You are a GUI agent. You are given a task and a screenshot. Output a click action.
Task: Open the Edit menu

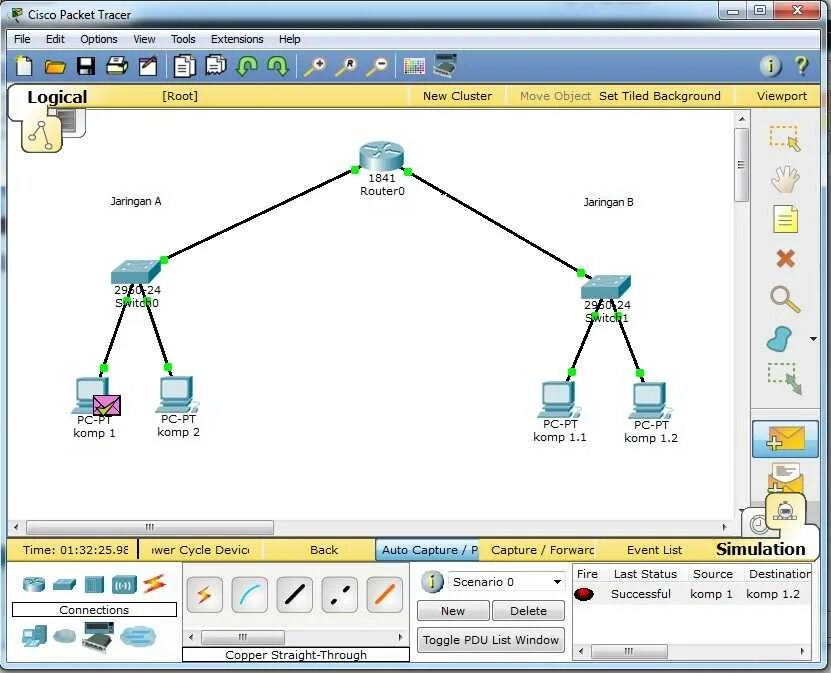(x=55, y=39)
